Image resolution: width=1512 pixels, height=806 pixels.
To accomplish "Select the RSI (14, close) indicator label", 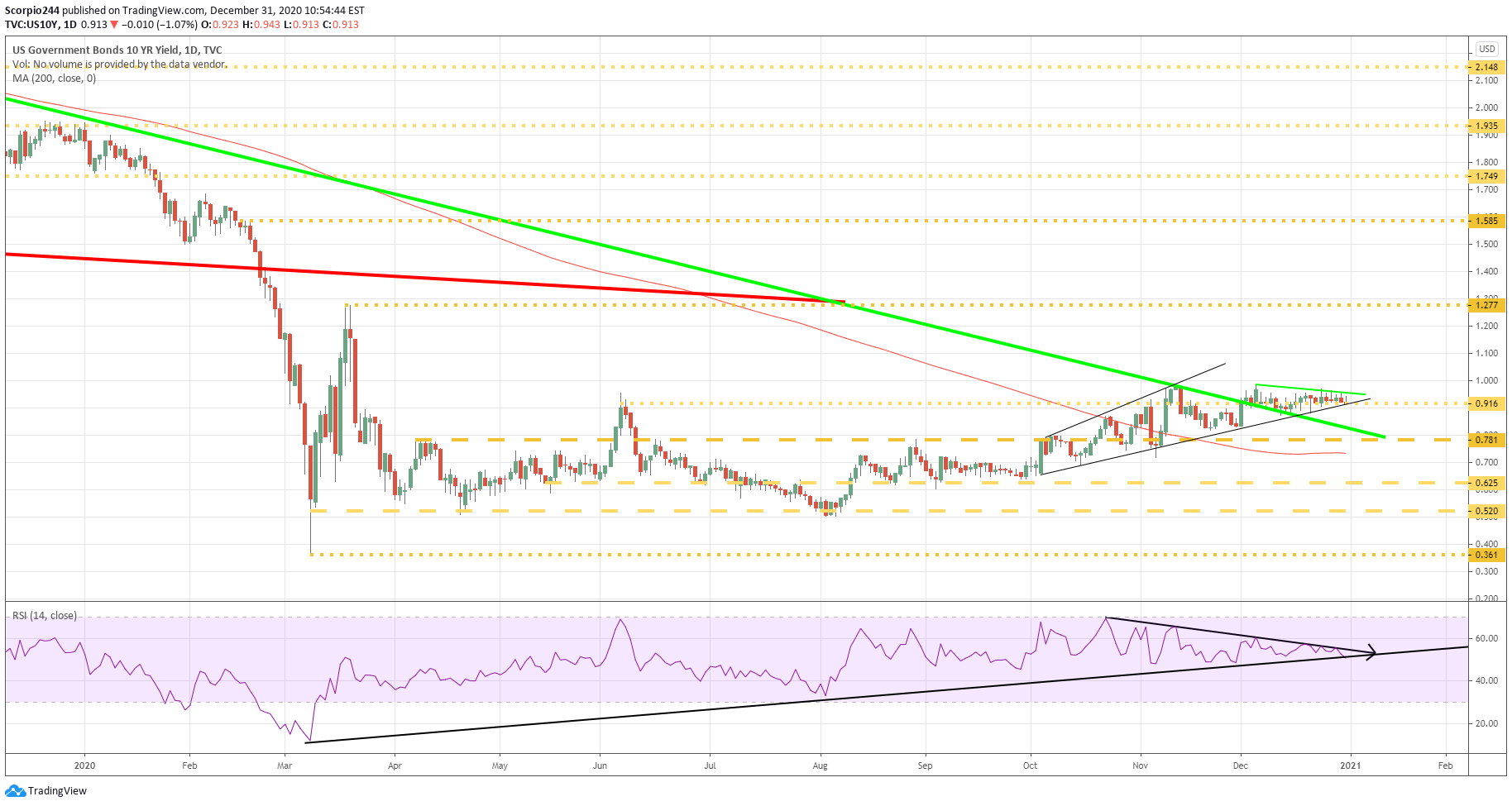I will [45, 616].
